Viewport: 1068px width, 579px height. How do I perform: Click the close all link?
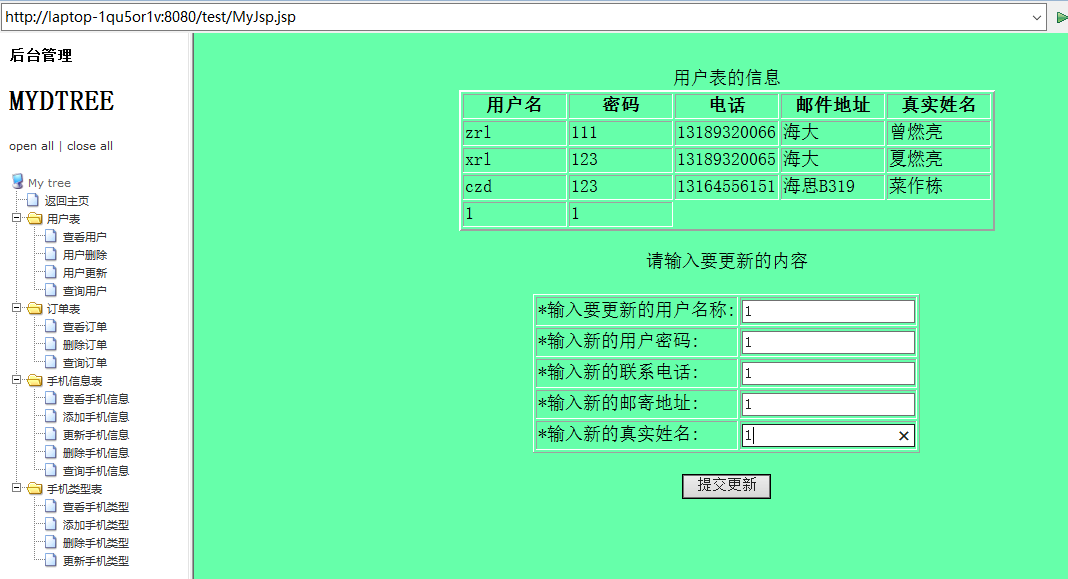pos(90,146)
